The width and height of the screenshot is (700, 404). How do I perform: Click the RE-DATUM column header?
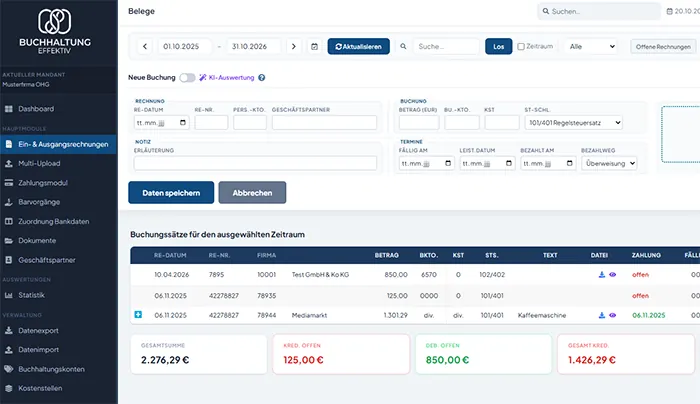[170, 255]
